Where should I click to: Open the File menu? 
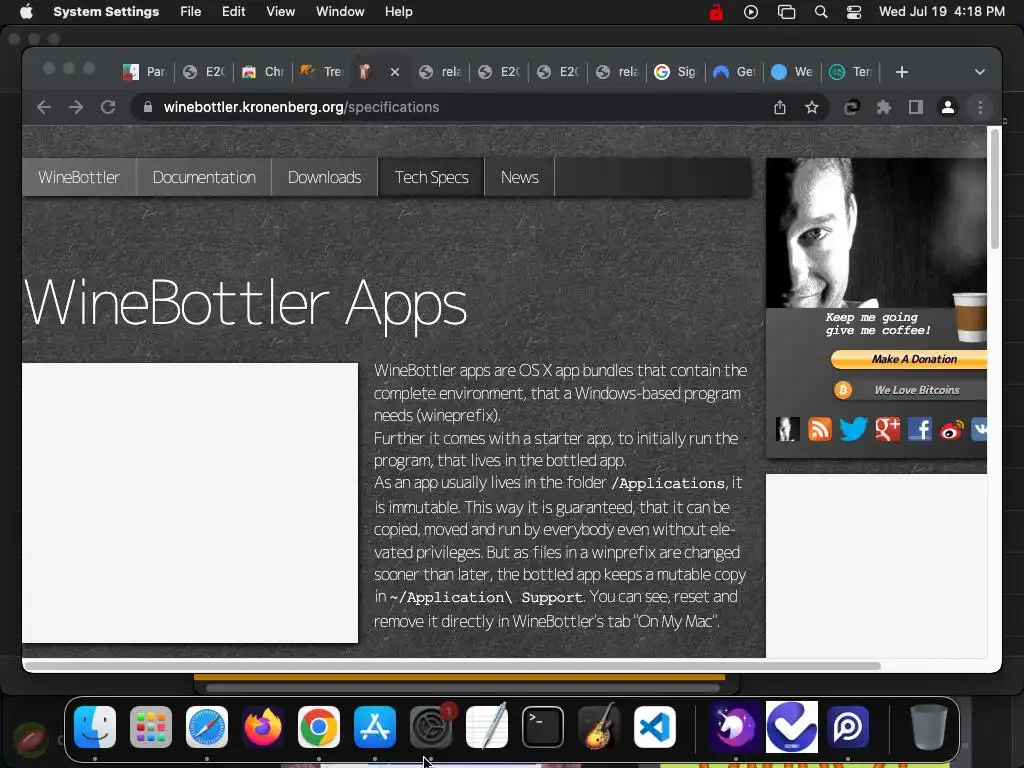[x=191, y=12]
